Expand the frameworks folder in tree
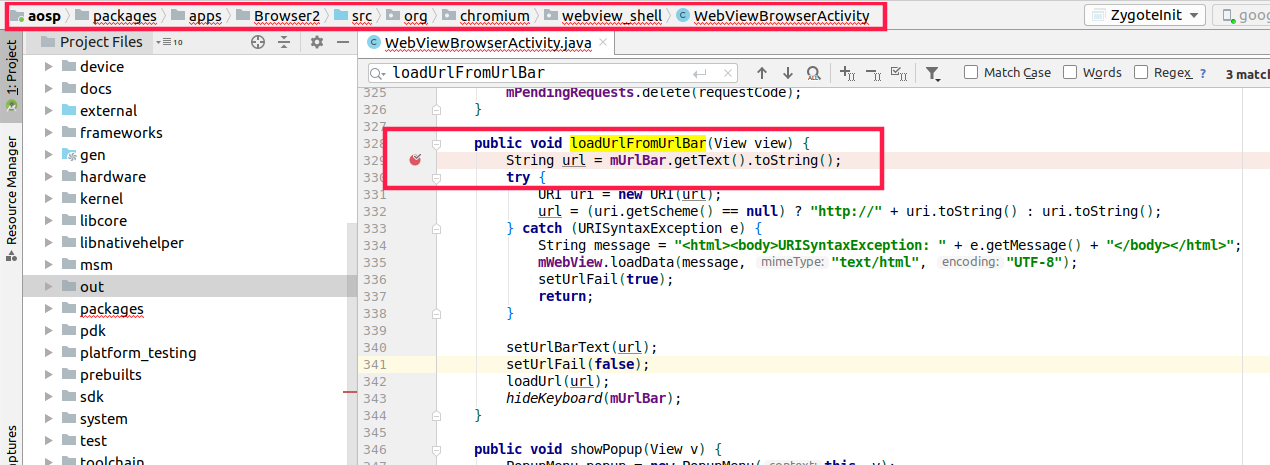The image size is (1270, 465). coord(48,133)
